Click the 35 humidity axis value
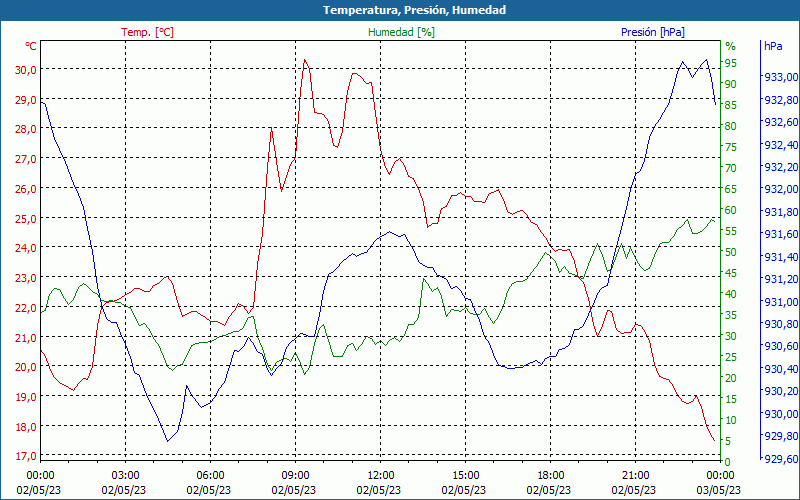The width and height of the screenshot is (800, 500). coord(731,315)
